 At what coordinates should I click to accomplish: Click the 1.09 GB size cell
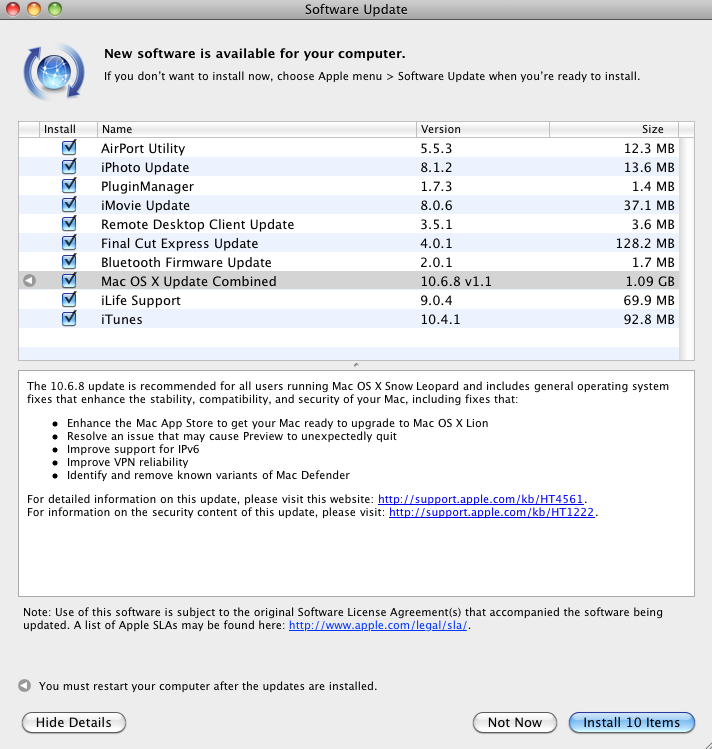(x=650, y=281)
